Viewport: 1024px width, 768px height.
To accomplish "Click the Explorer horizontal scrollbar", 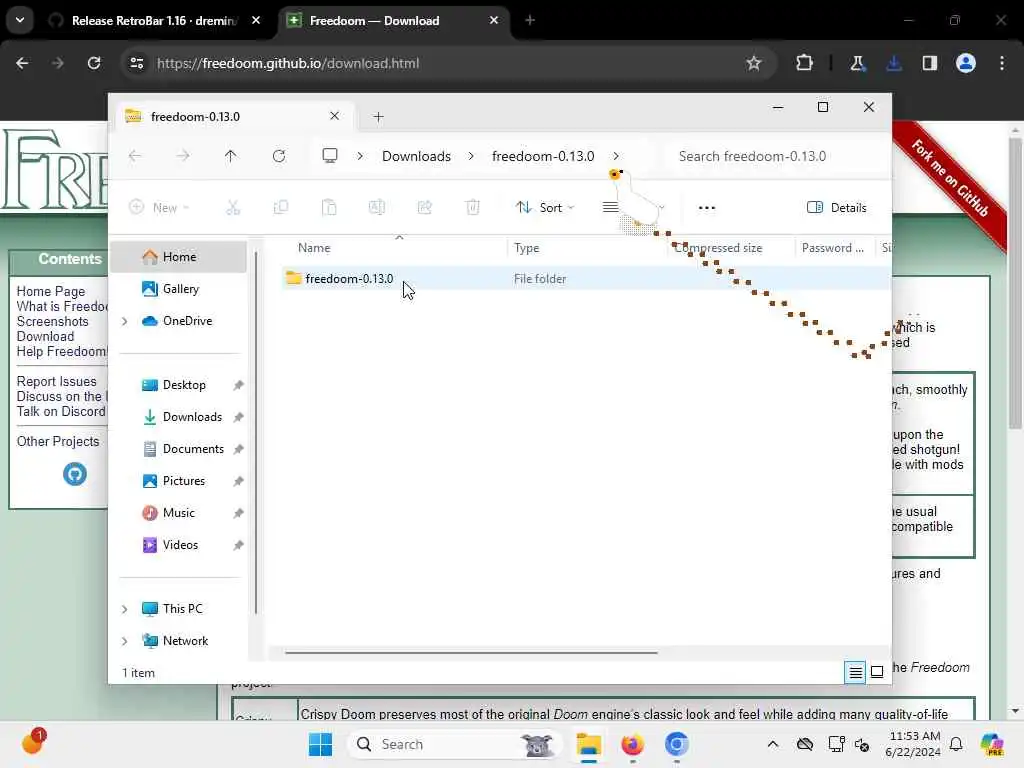I will 471,652.
